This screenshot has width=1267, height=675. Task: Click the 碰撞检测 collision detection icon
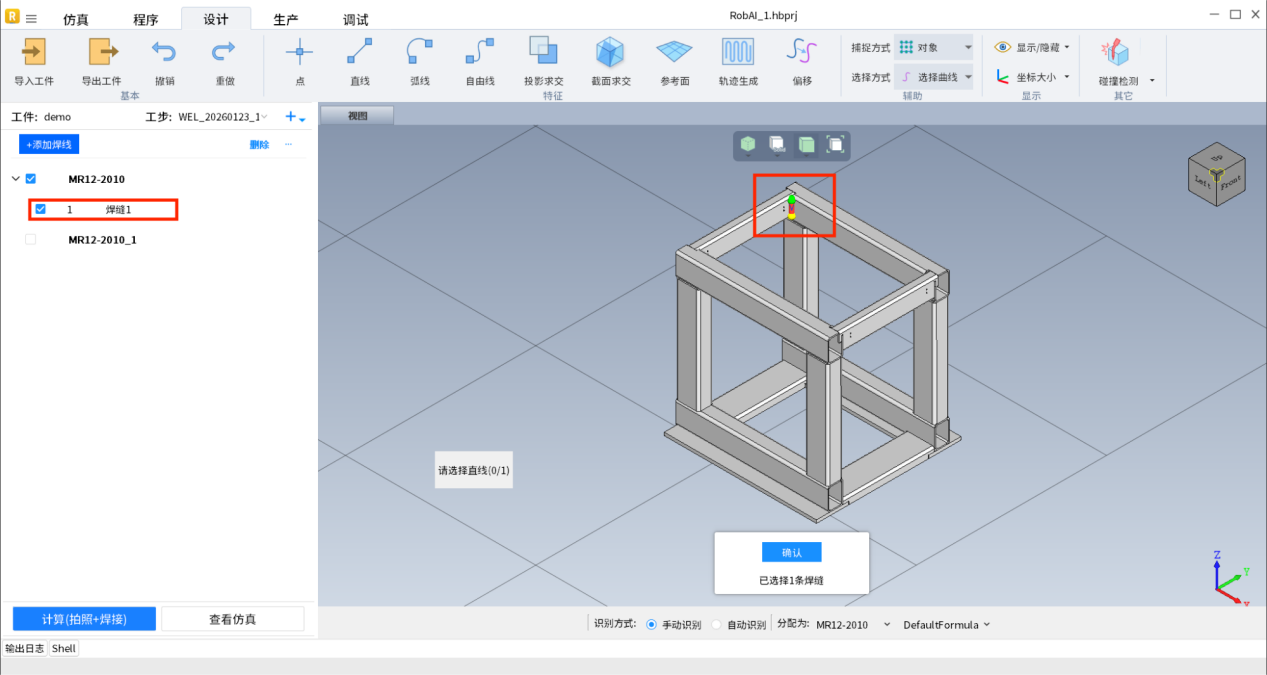point(1114,53)
